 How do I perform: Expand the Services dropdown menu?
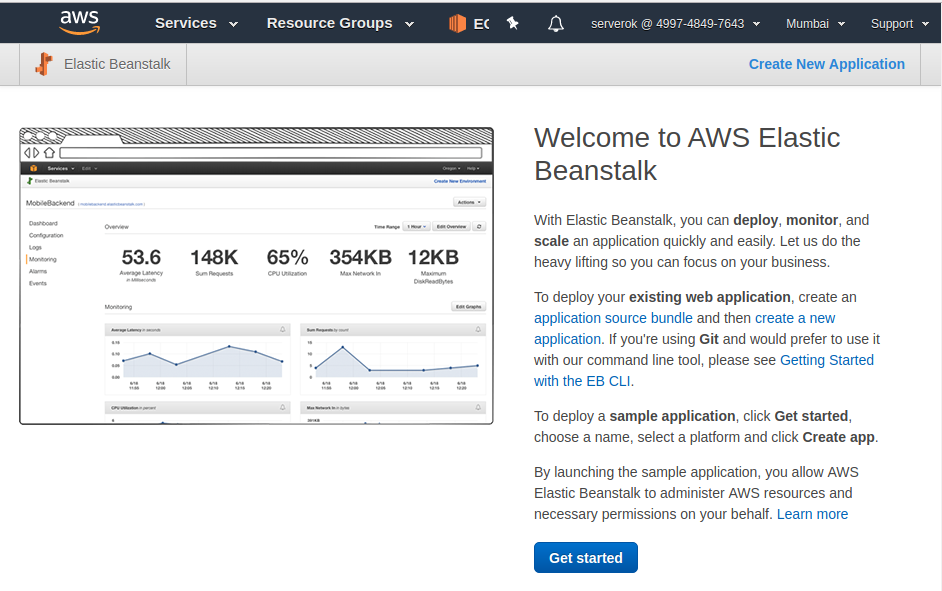click(196, 23)
